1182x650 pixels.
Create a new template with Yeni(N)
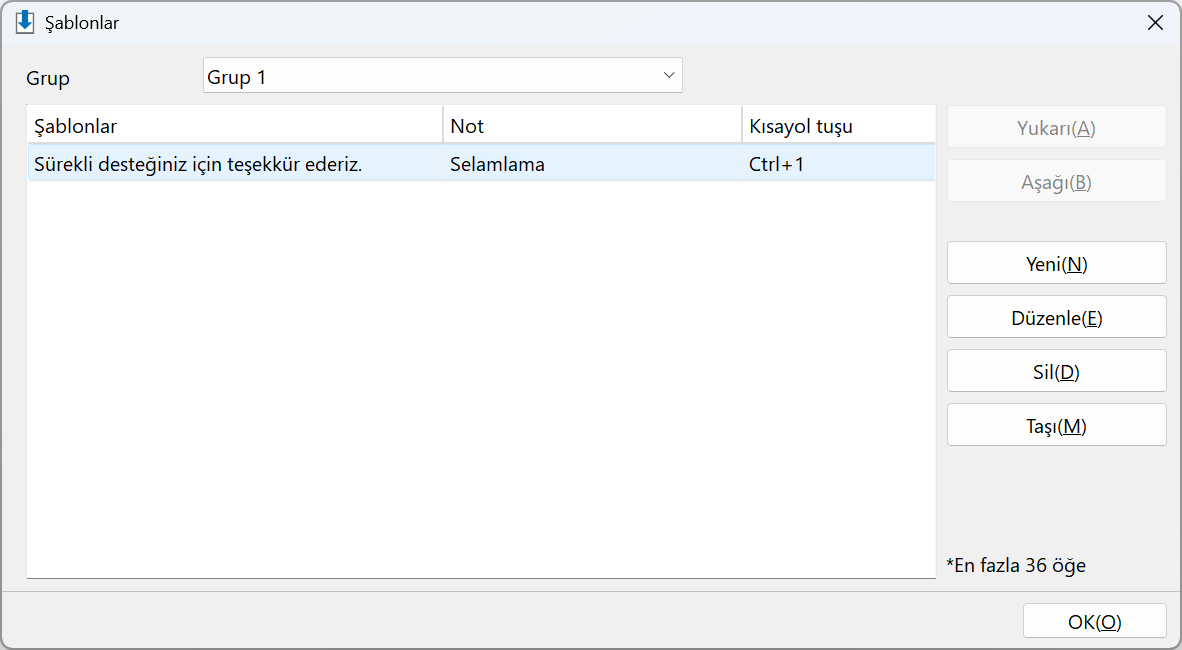point(1056,263)
